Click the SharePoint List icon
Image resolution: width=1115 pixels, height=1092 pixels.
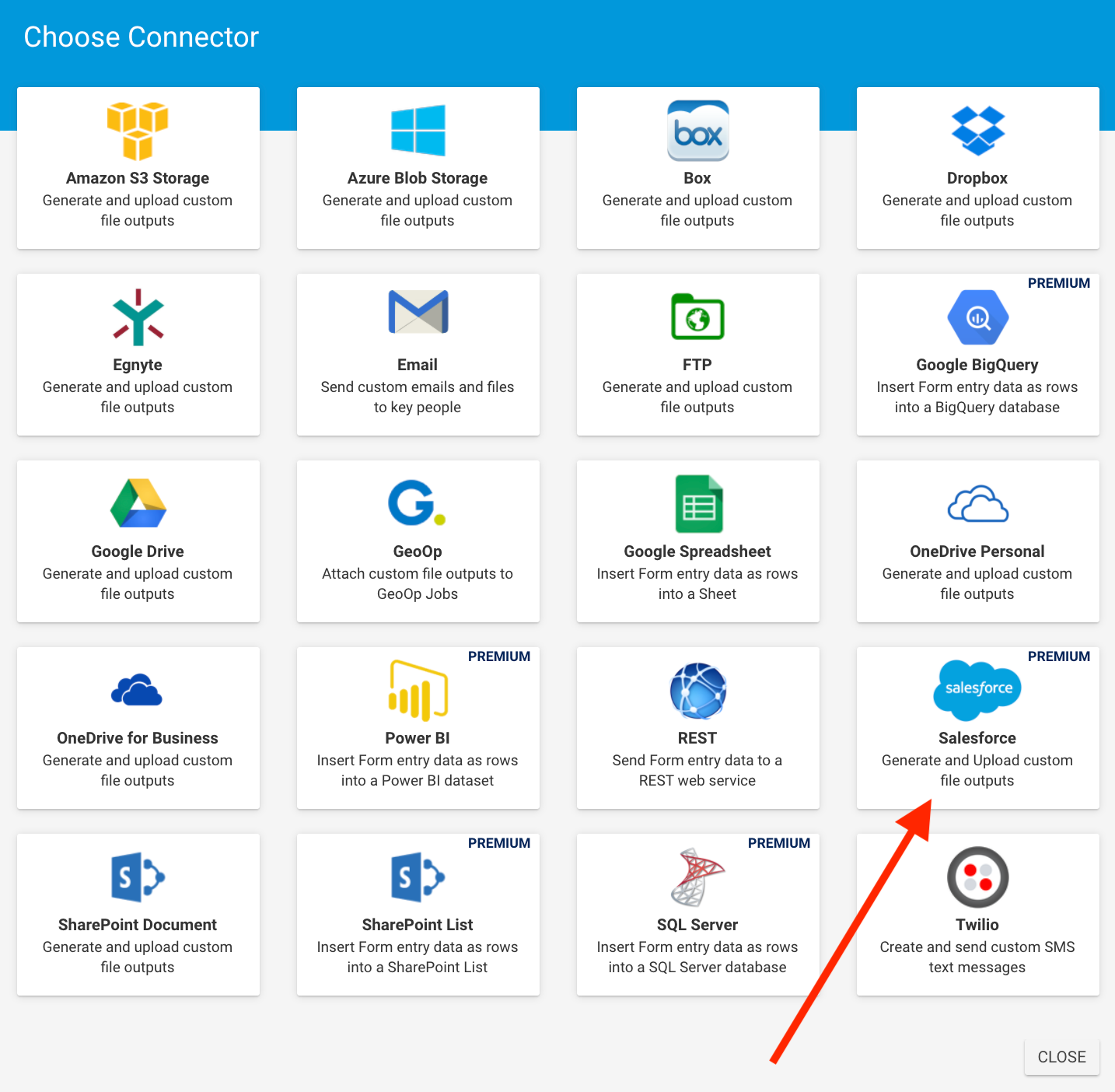[x=418, y=877]
